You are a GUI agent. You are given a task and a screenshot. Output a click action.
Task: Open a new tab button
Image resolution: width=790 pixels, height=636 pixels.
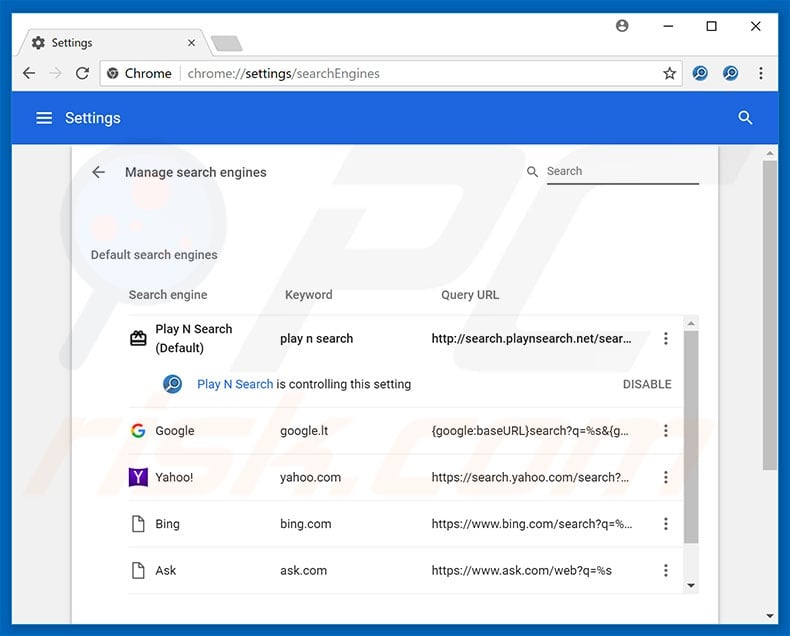[x=227, y=44]
